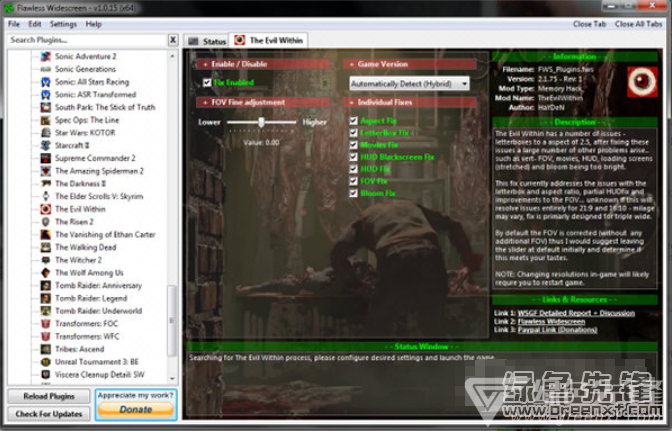Toggle the Fix Enabled checkbox
This screenshot has width=672, height=431.
[x=207, y=82]
